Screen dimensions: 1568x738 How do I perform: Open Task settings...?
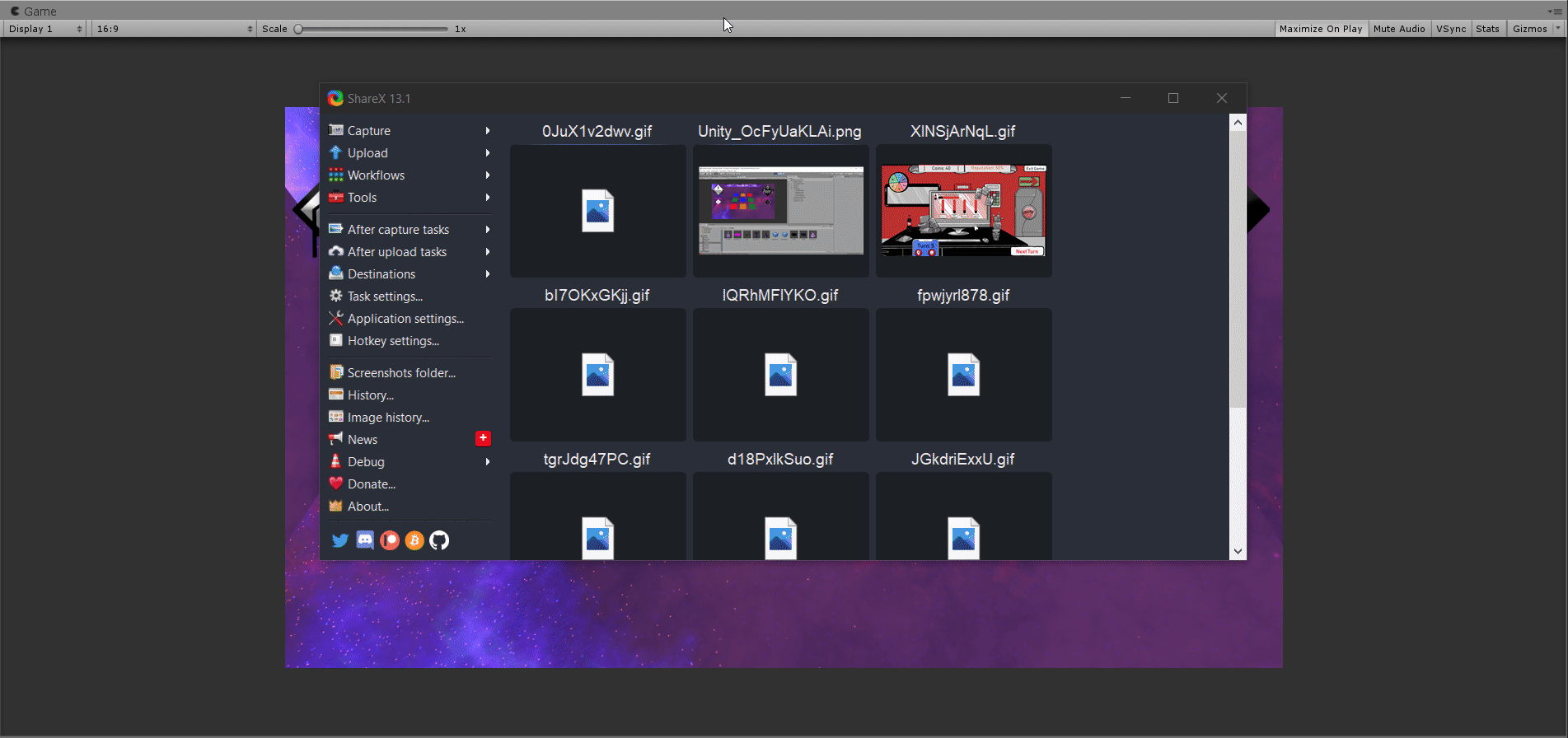click(410, 296)
